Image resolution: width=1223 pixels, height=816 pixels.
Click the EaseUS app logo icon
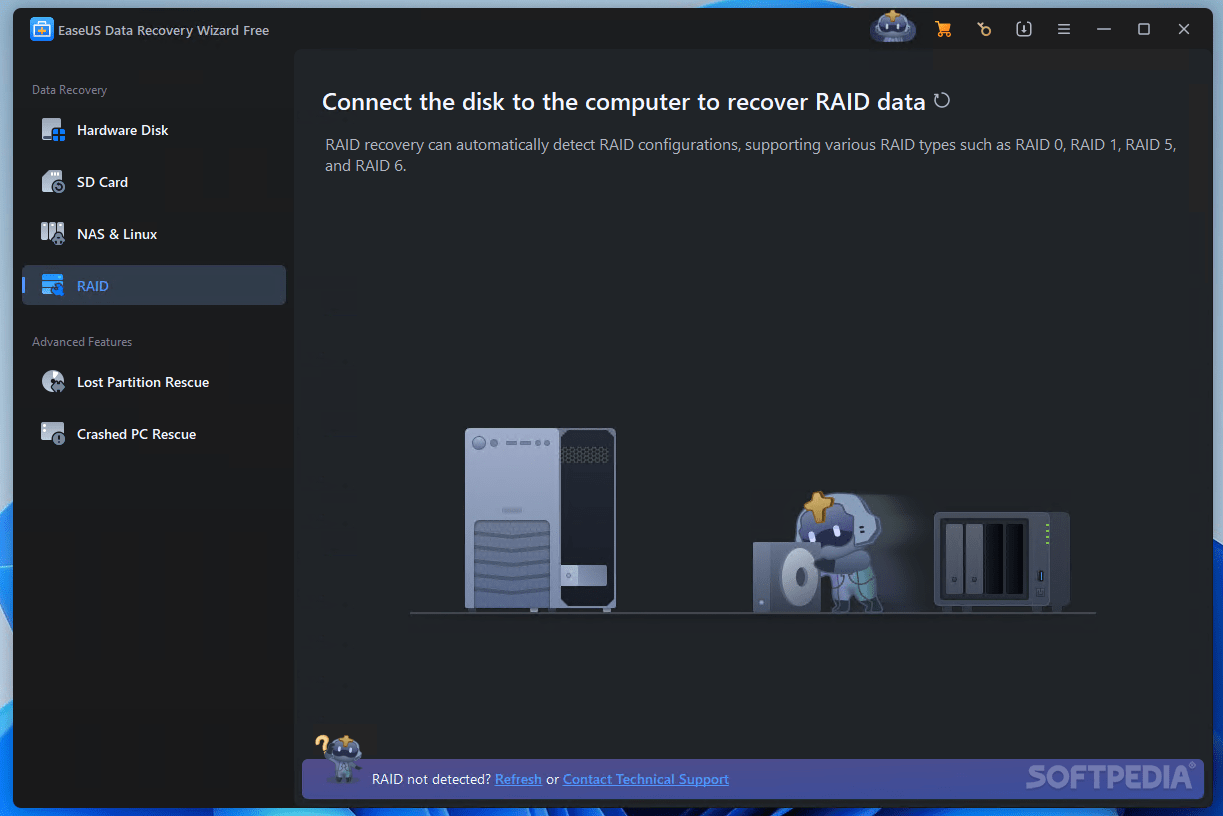(x=41, y=30)
